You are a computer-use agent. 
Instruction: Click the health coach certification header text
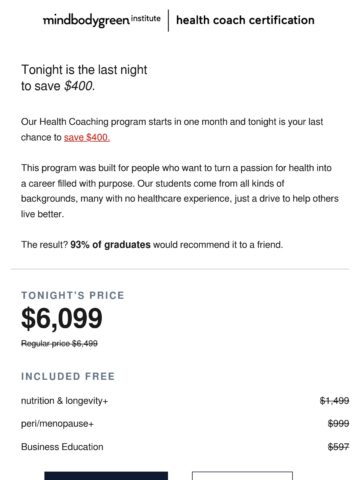[x=245, y=20]
